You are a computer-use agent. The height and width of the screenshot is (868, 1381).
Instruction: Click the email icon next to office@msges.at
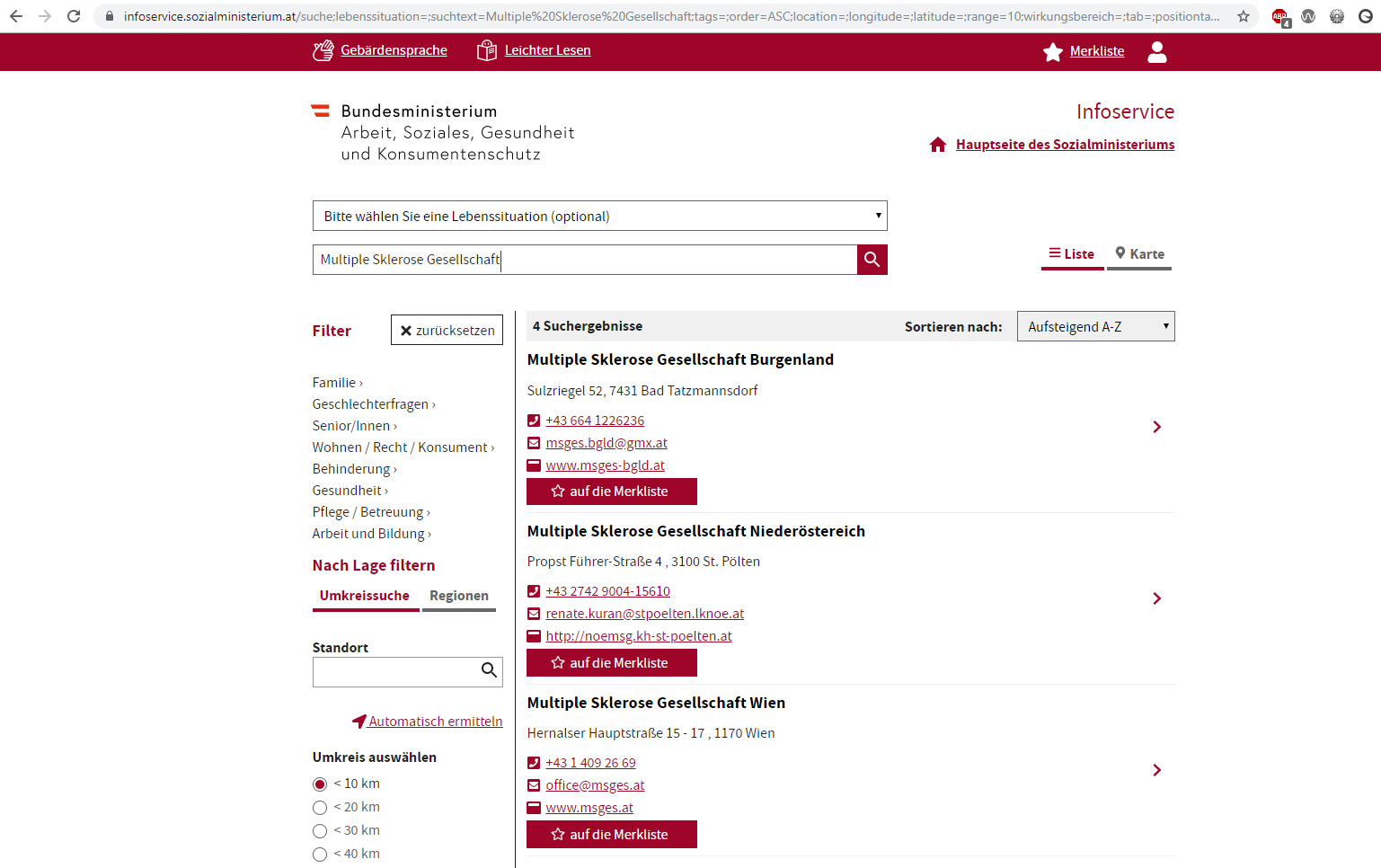click(533, 784)
